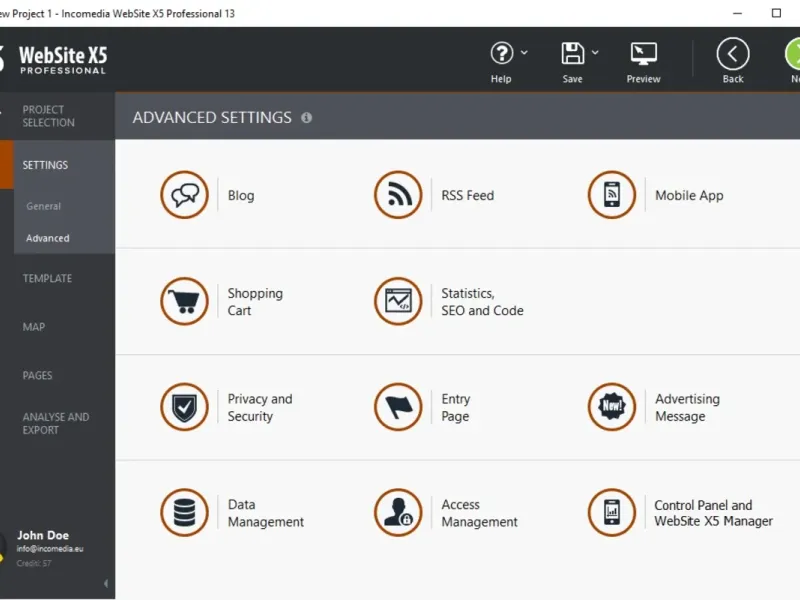Open Statistics, SEO and Code icon
The width and height of the screenshot is (800, 600).
pyautogui.click(x=398, y=301)
